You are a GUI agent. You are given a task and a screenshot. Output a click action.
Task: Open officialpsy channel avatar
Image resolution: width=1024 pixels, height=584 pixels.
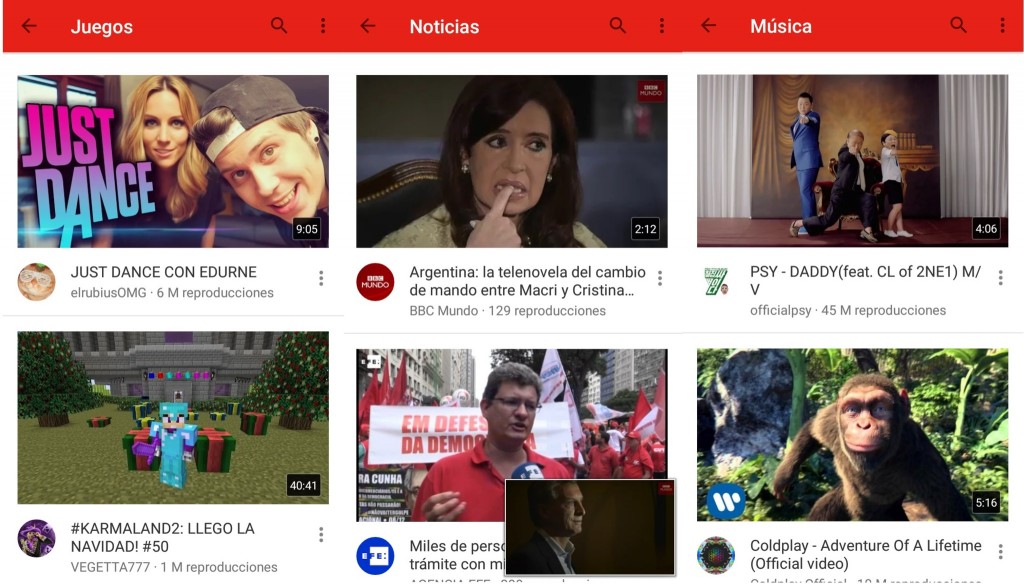[716, 282]
